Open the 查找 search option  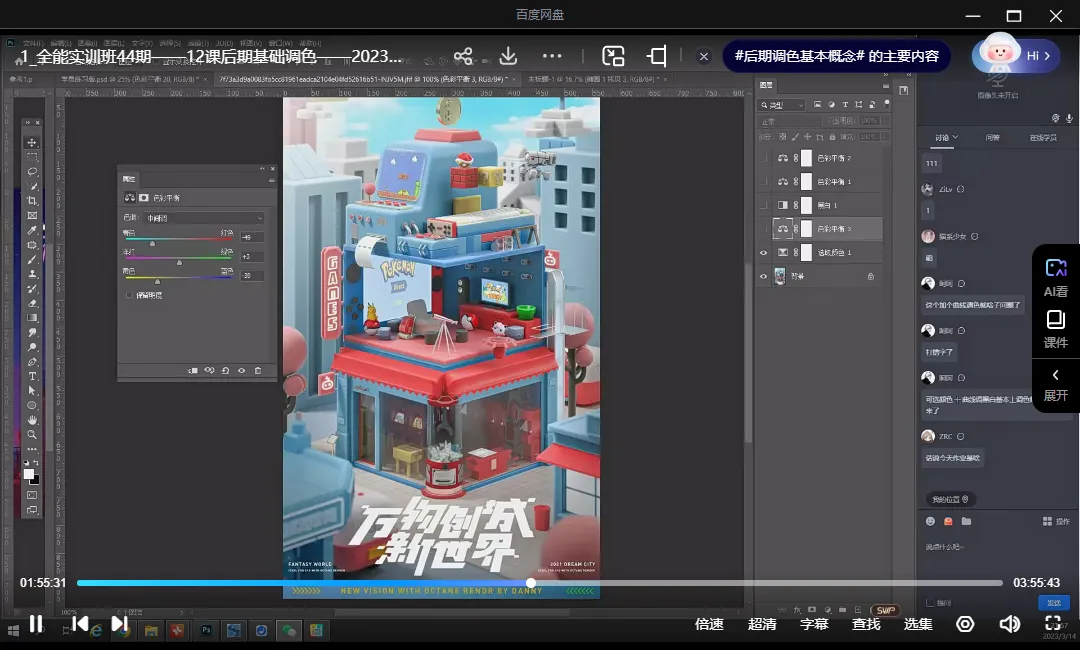(866, 624)
